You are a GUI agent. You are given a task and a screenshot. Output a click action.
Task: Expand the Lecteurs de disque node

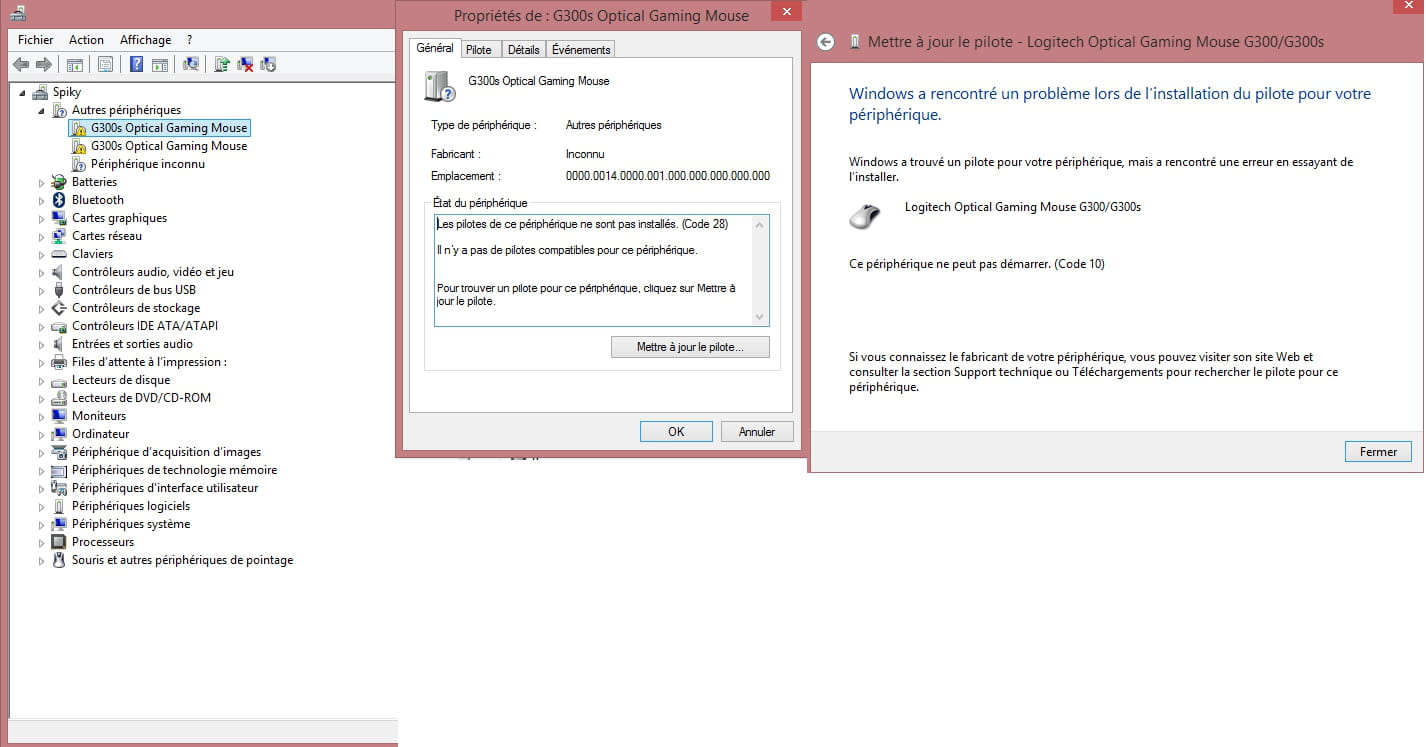(42, 380)
